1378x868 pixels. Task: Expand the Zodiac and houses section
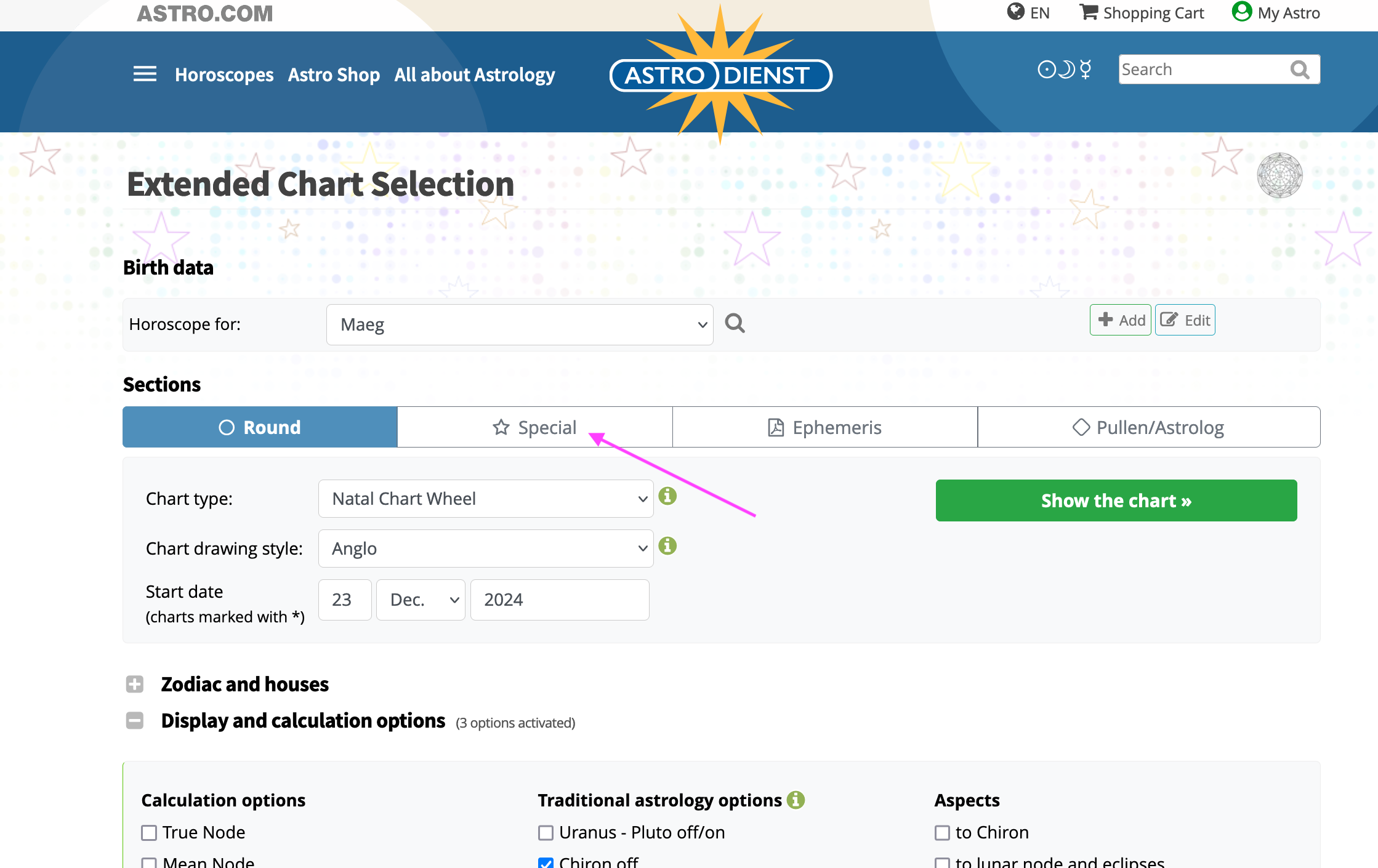coord(135,684)
